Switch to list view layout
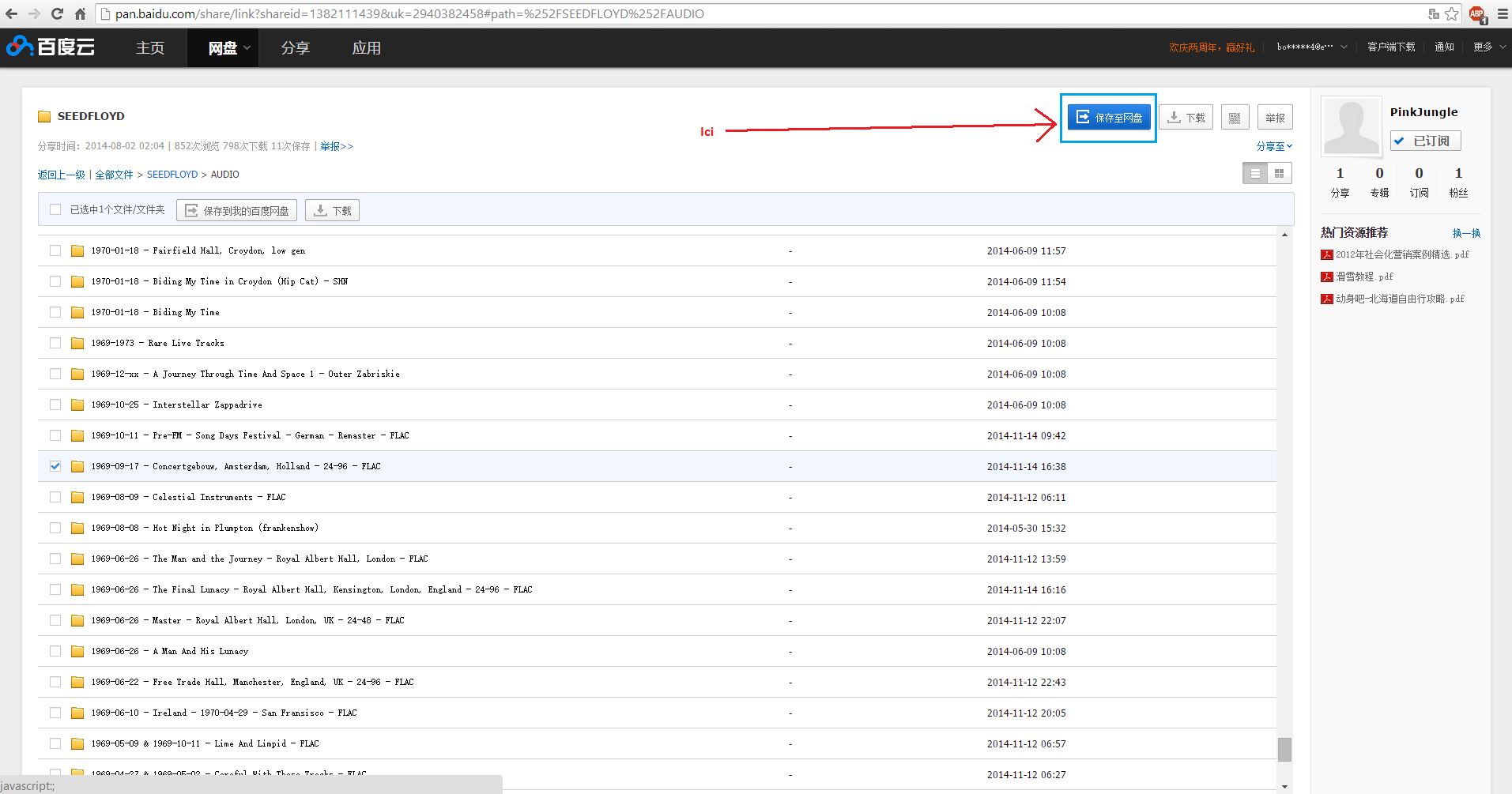This screenshot has width=1512, height=794. [1255, 174]
